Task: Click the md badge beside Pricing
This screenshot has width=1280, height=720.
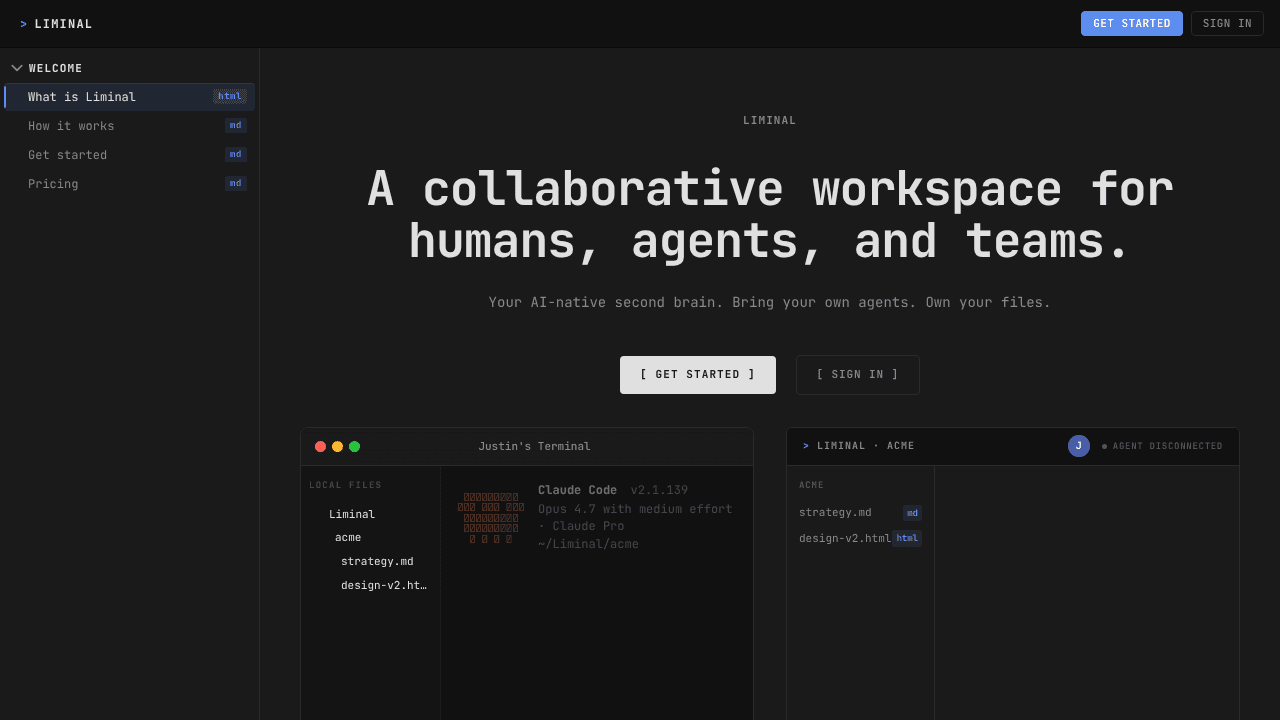Action: tap(236, 184)
